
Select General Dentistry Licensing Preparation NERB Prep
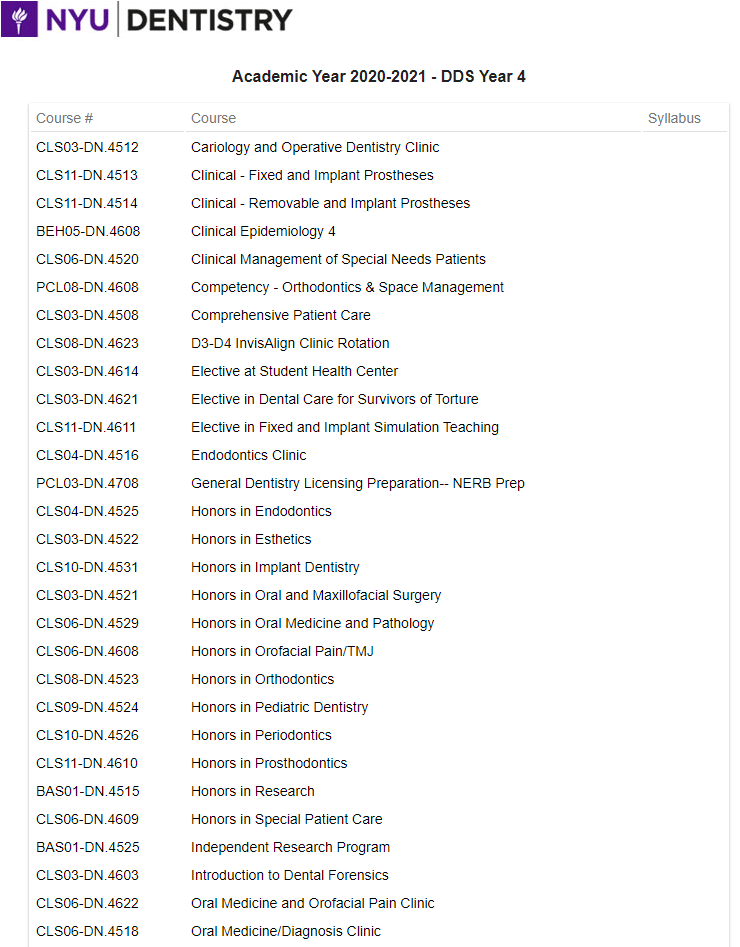[x=358, y=483]
